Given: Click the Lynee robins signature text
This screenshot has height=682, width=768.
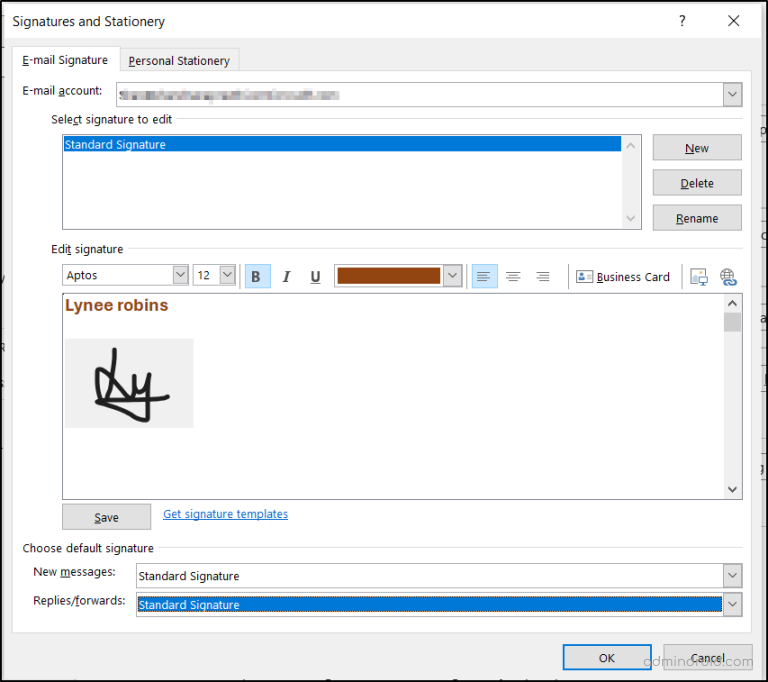Looking at the screenshot, I should point(117,305).
